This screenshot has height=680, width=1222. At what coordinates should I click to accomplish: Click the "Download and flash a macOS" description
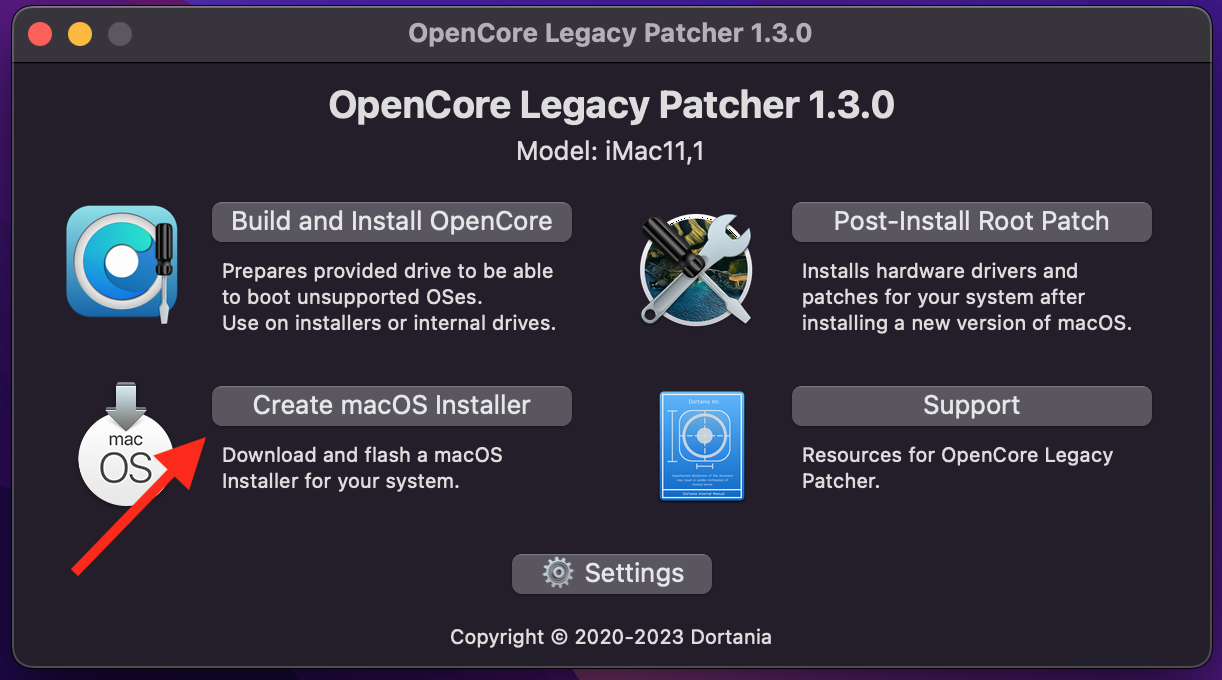(x=362, y=468)
